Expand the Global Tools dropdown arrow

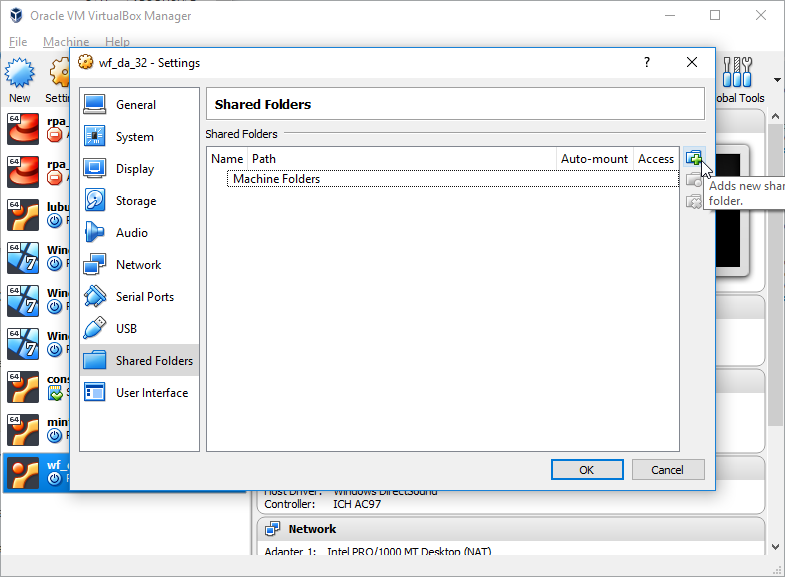pyautogui.click(x=777, y=80)
